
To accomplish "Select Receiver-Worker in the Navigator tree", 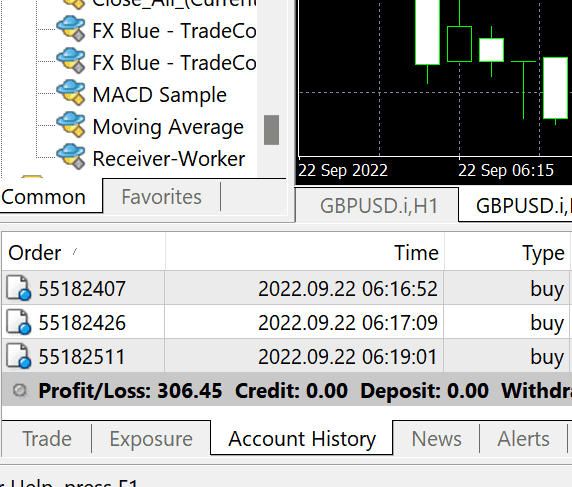I will pos(169,159).
